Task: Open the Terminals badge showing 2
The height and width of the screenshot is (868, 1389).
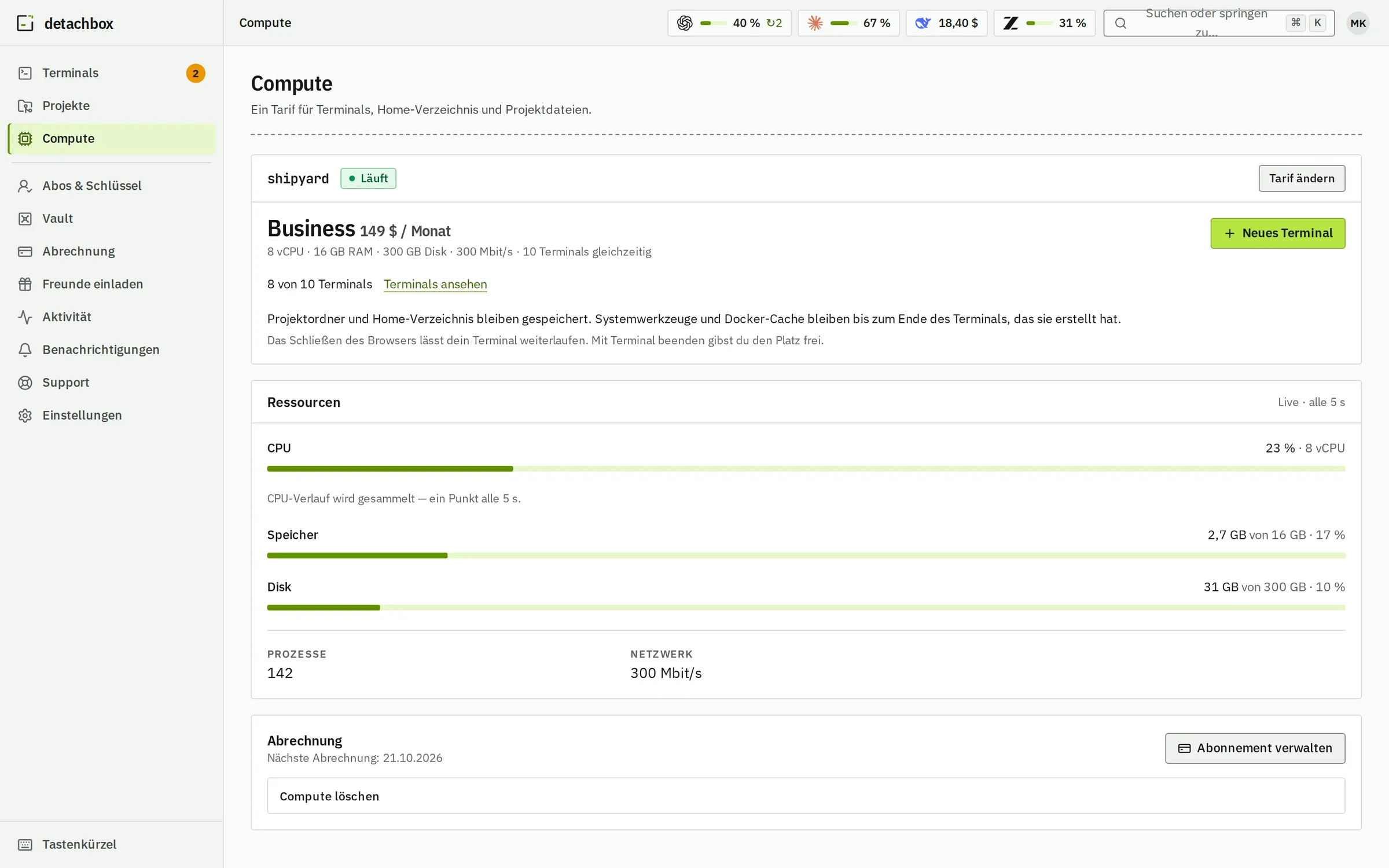Action: [x=196, y=73]
